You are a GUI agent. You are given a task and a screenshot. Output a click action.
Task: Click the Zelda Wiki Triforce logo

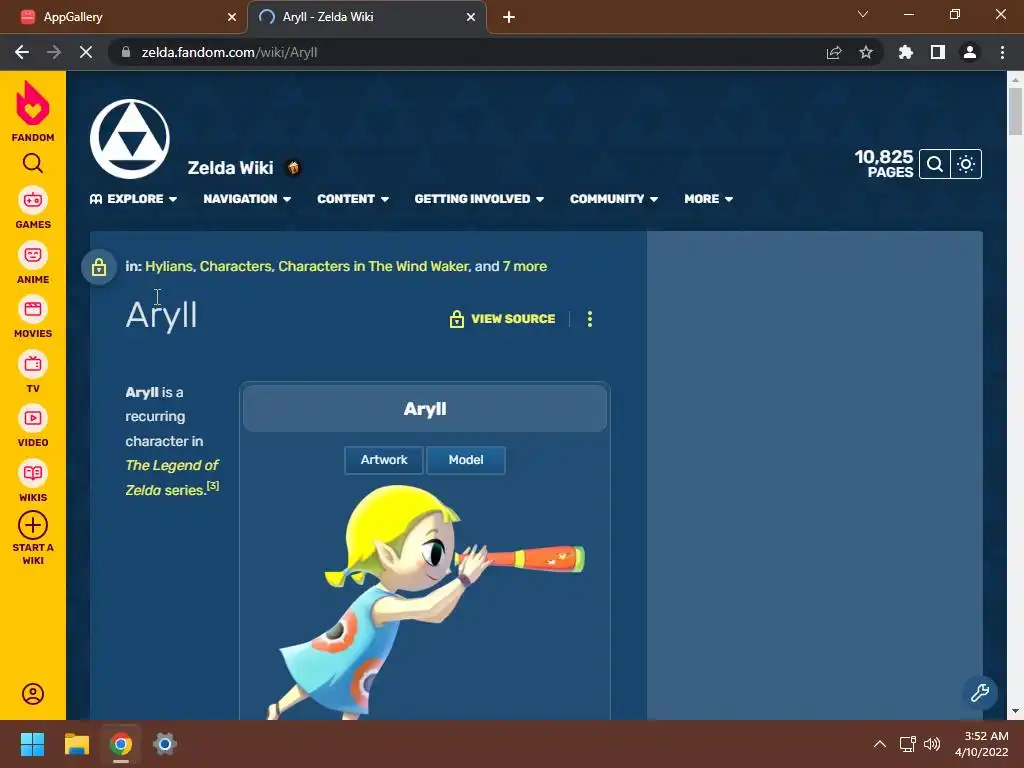pos(130,139)
